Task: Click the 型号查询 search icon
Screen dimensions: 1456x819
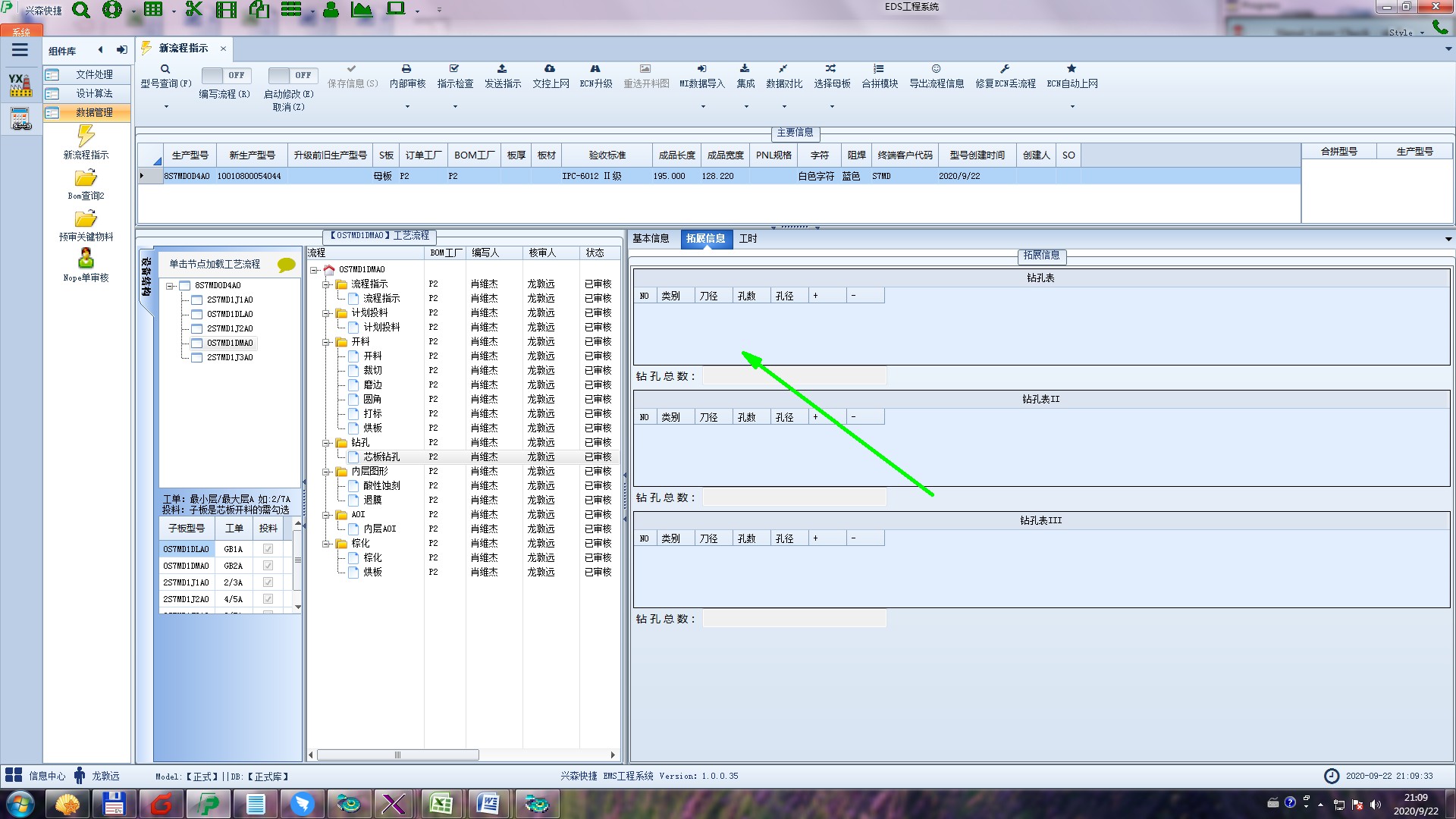Action: coord(165,69)
